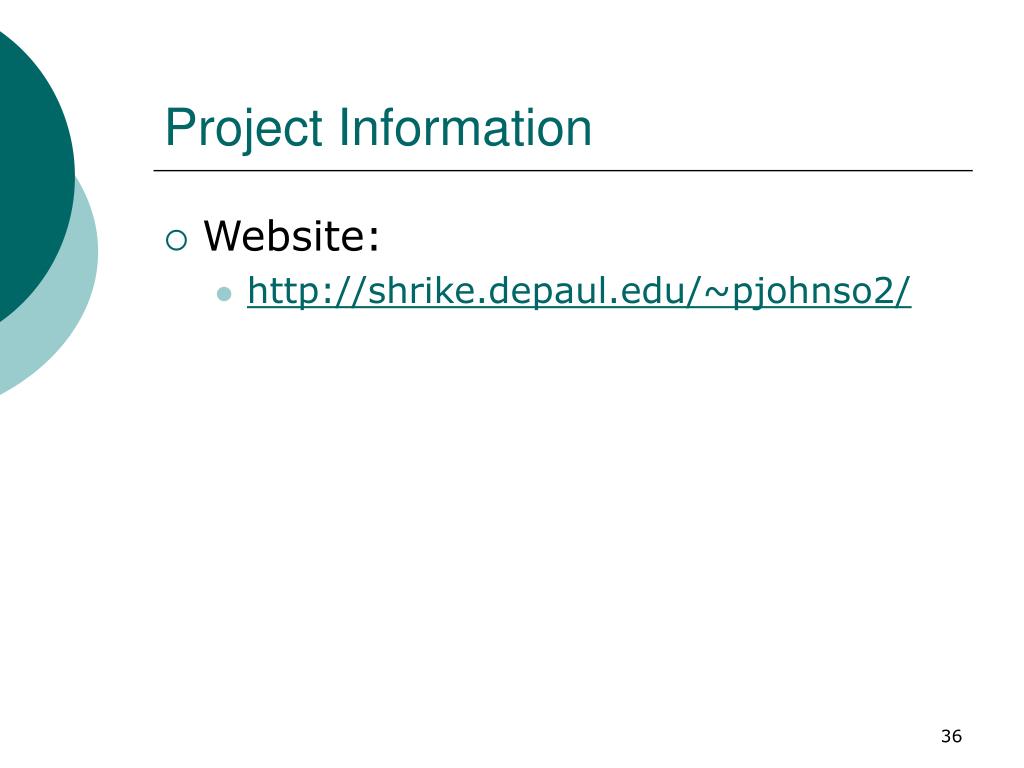Click the tilde character in the URL
Image resolution: width=1024 pixels, height=768 pixels.
[x=716, y=291]
